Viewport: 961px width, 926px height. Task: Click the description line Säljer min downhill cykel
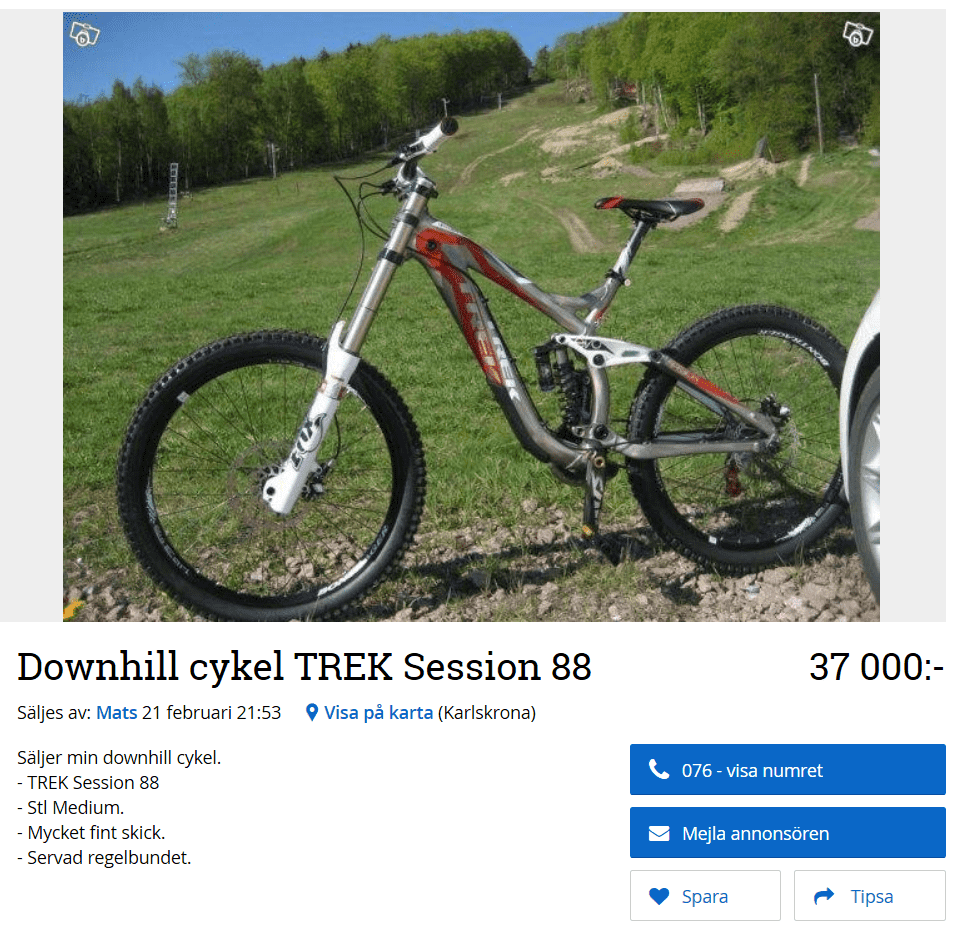119,757
